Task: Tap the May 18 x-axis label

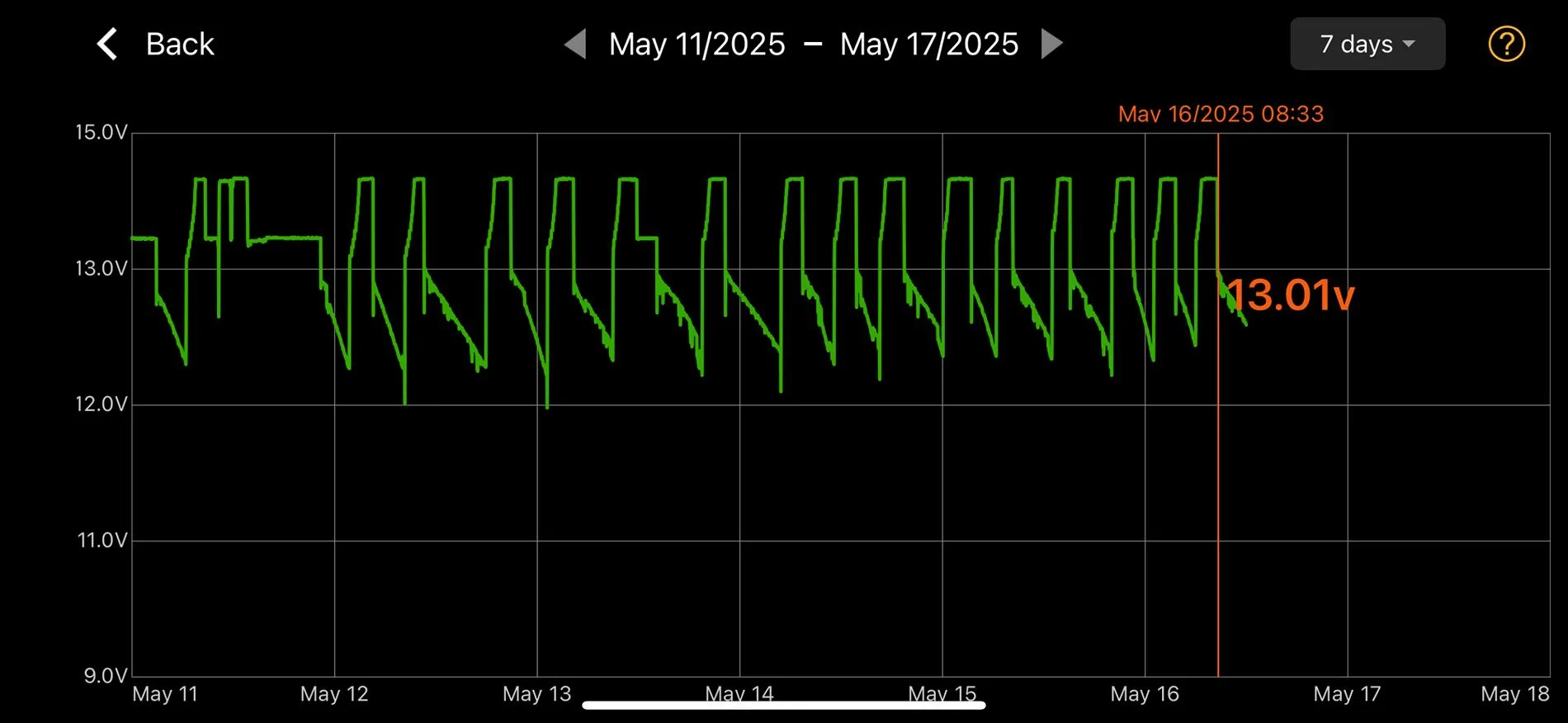Action: click(1515, 694)
